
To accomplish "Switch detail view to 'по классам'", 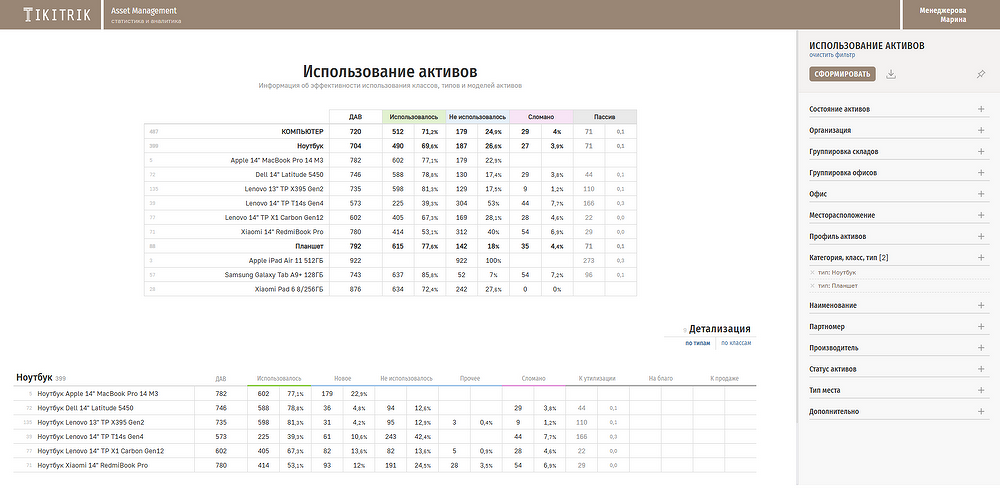I will (735, 342).
